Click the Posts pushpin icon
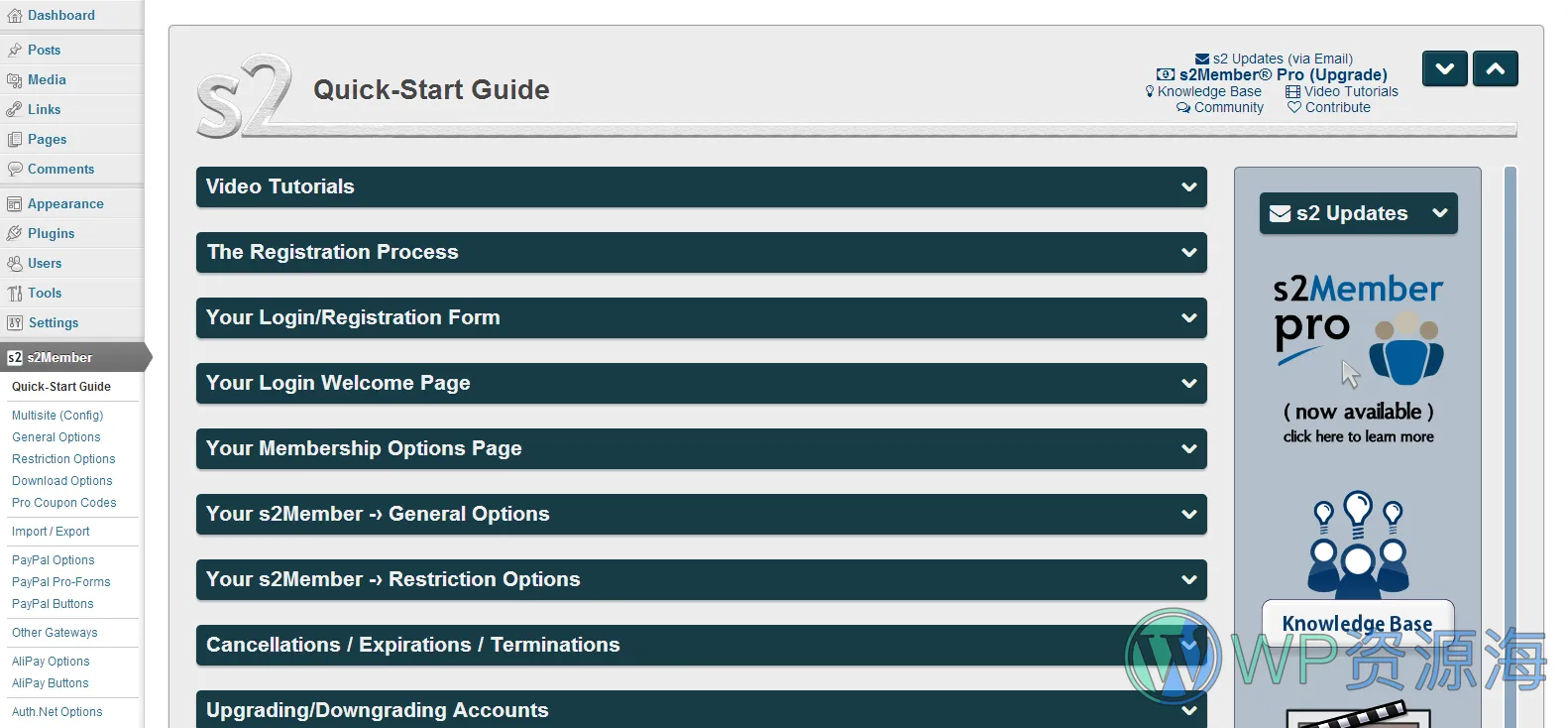The height and width of the screenshot is (728, 1568). (14, 50)
